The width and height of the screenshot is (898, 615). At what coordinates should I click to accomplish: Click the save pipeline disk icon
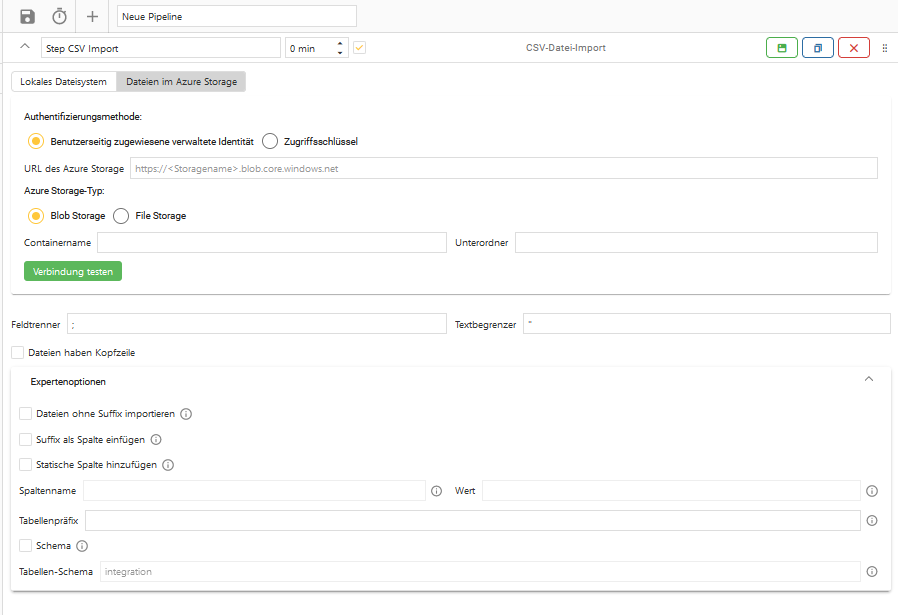pos(27,17)
